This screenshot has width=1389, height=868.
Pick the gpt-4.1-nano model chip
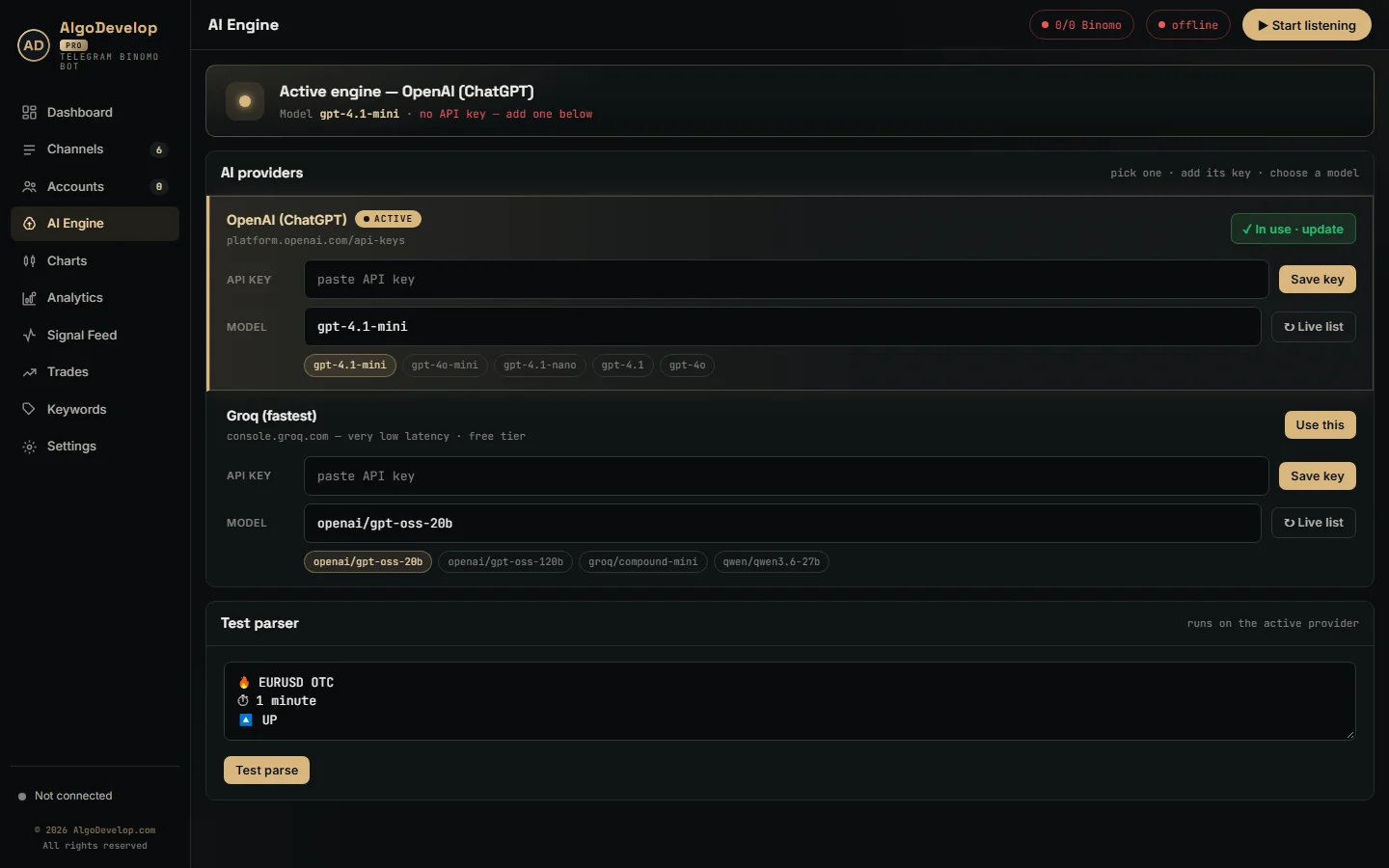point(540,366)
